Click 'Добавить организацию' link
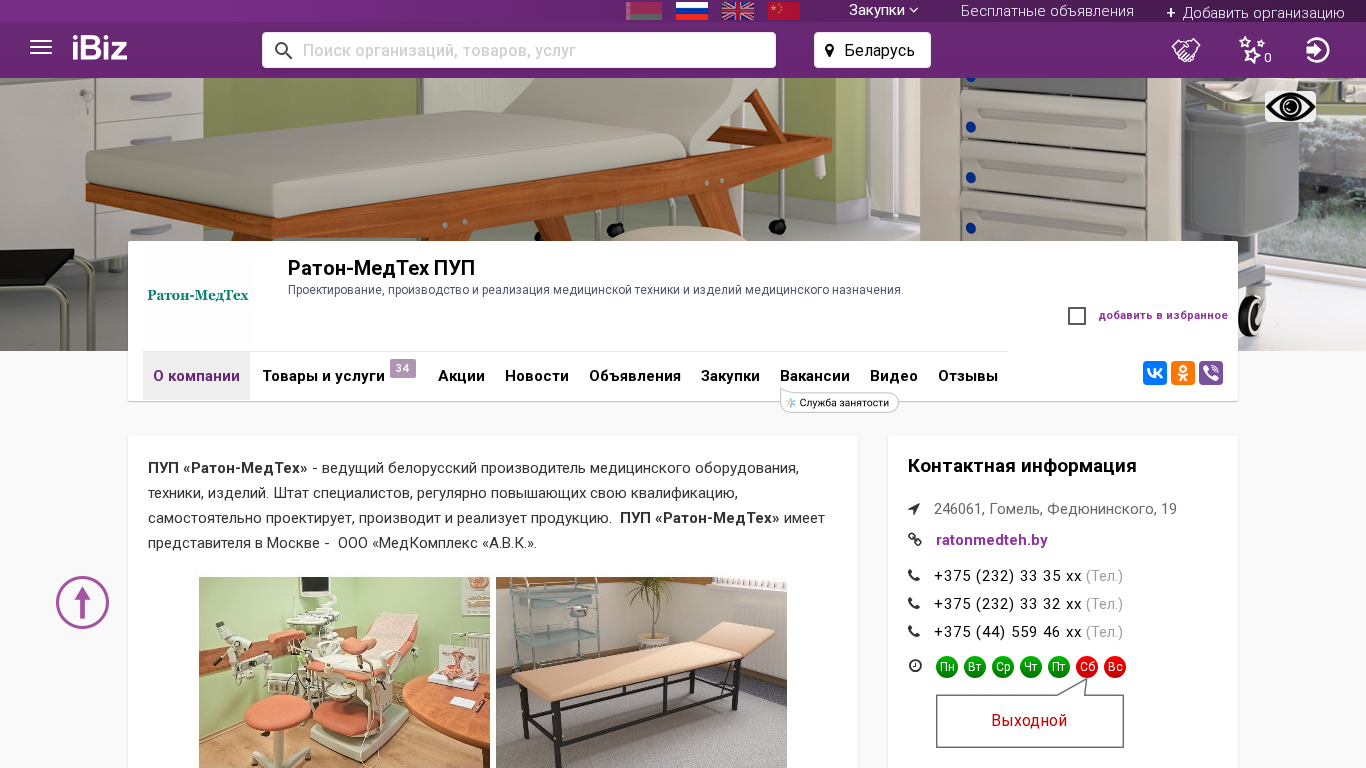The image size is (1366, 768). click(1255, 13)
